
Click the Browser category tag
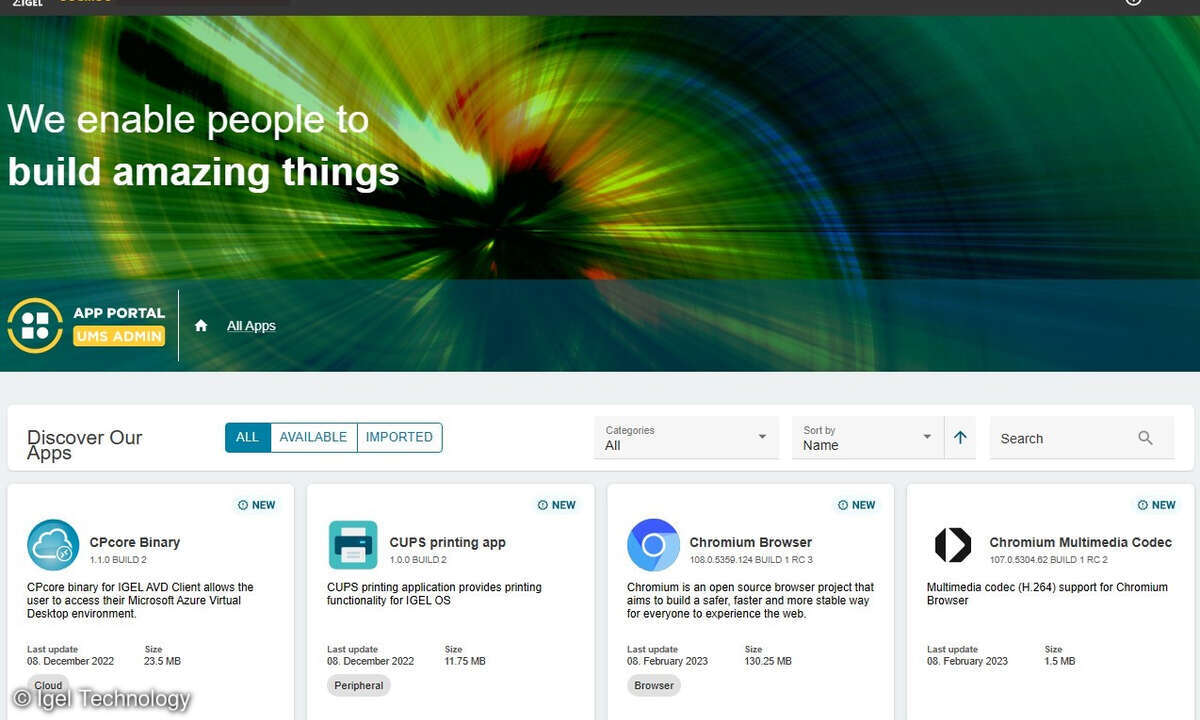654,686
